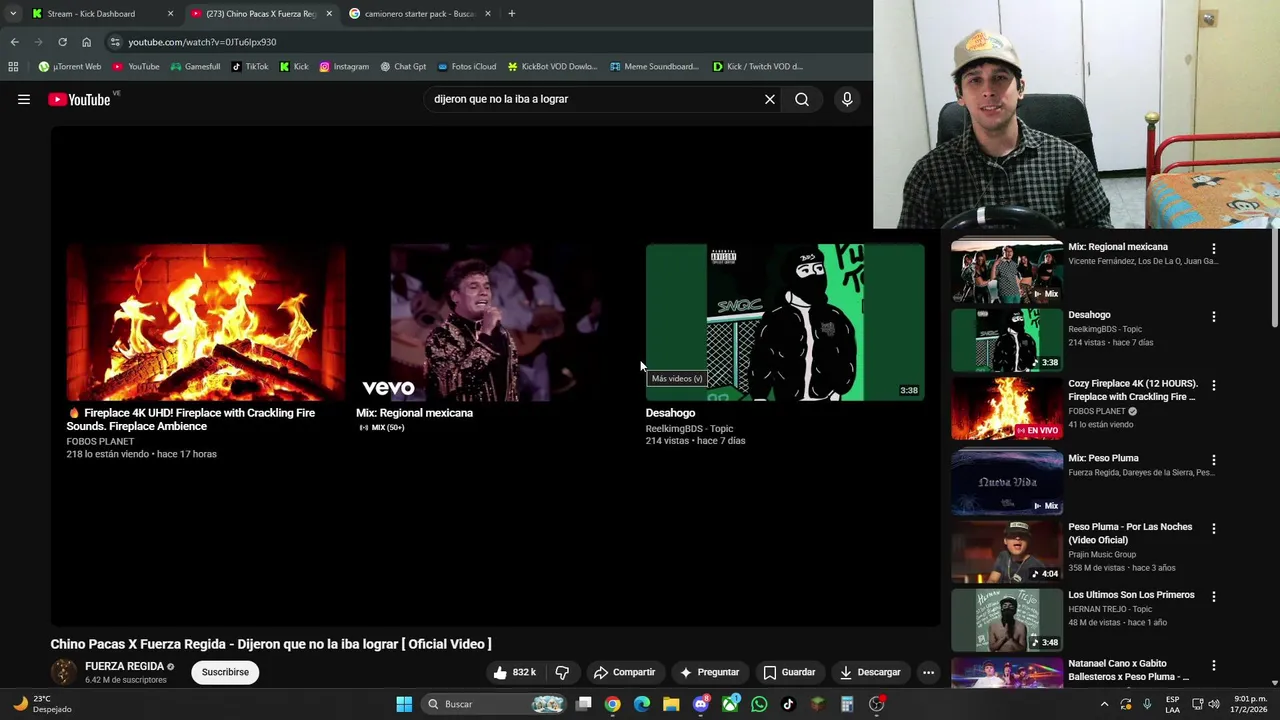Screen dimensions: 1280x720
Task: Open a new browser tab
Action: [511, 14]
